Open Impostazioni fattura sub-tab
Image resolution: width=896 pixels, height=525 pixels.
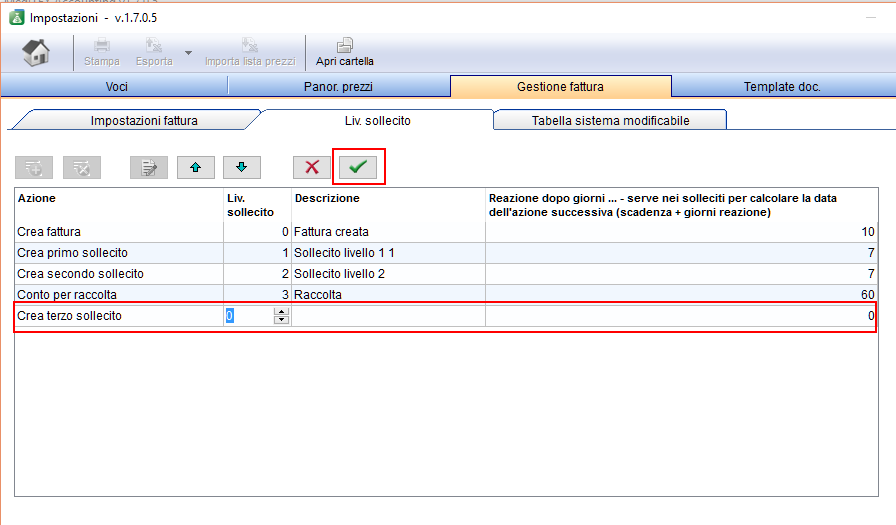coord(144,121)
